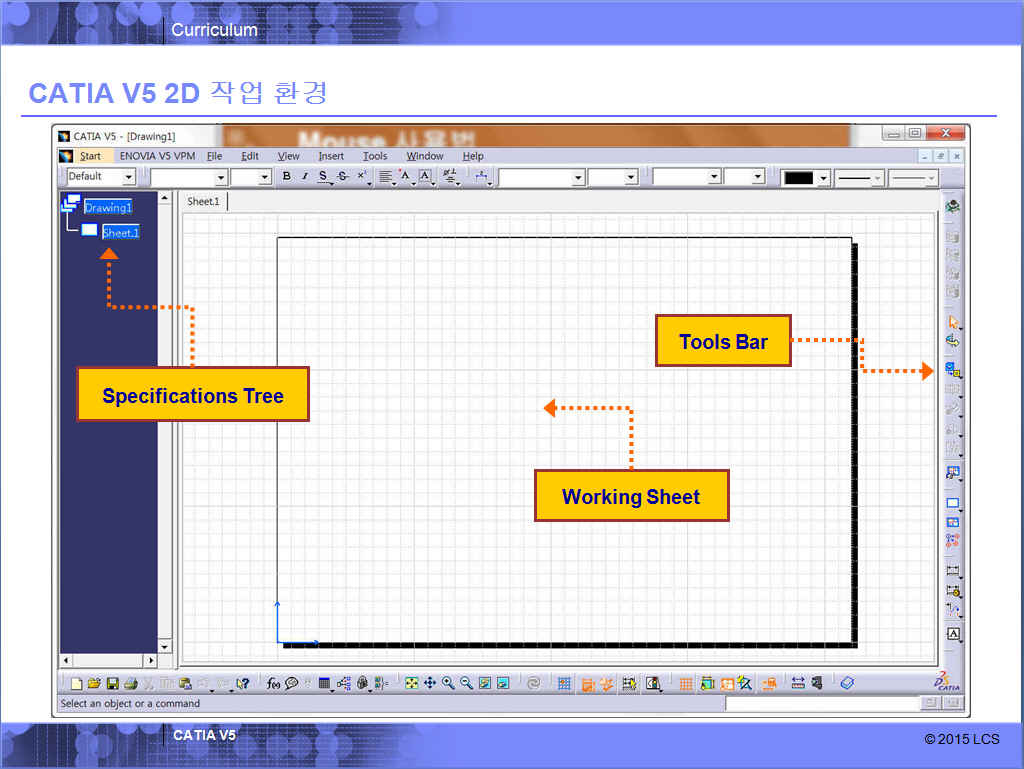The height and width of the screenshot is (769, 1024).
Task: Click the Pan icon in bottom toolbar
Action: pos(430,684)
